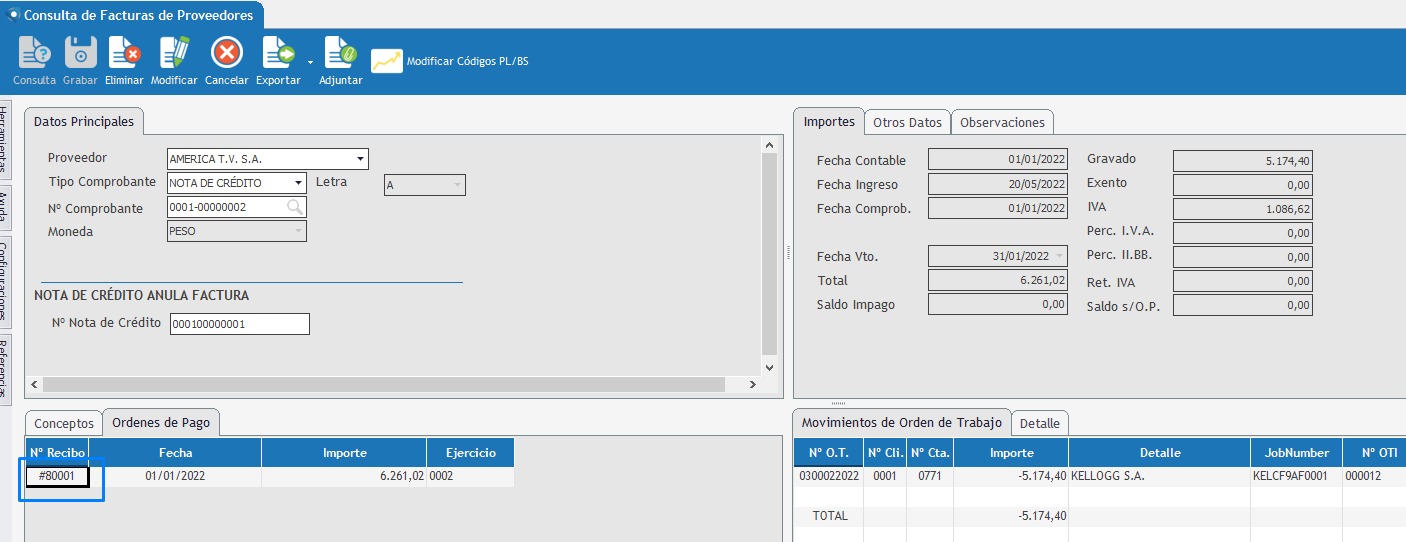This screenshot has height=542, width=1406.
Task: Open the Observaciones tab
Action: point(1002,122)
